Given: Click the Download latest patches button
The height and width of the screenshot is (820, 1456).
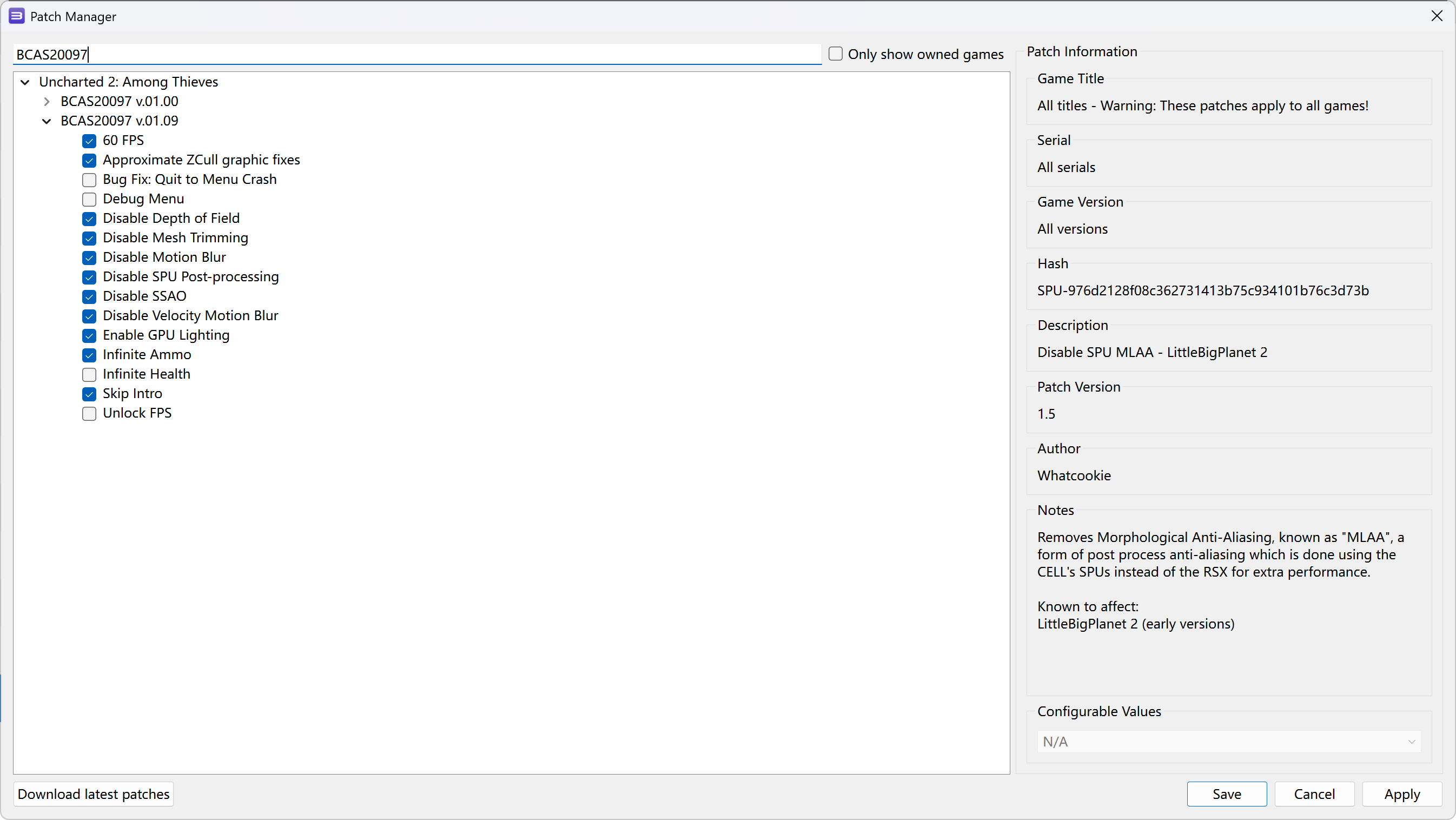Looking at the screenshot, I should tap(95, 794).
